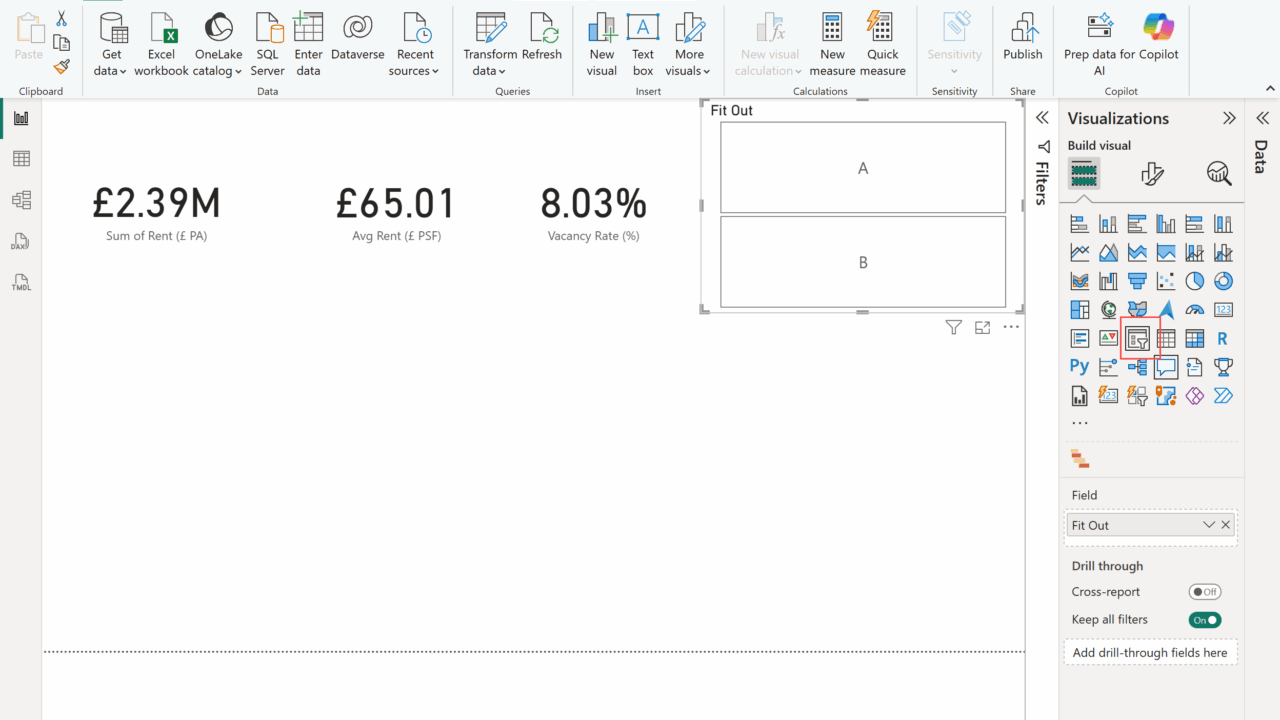Select the Slicer visual

pyautogui.click(x=1137, y=339)
